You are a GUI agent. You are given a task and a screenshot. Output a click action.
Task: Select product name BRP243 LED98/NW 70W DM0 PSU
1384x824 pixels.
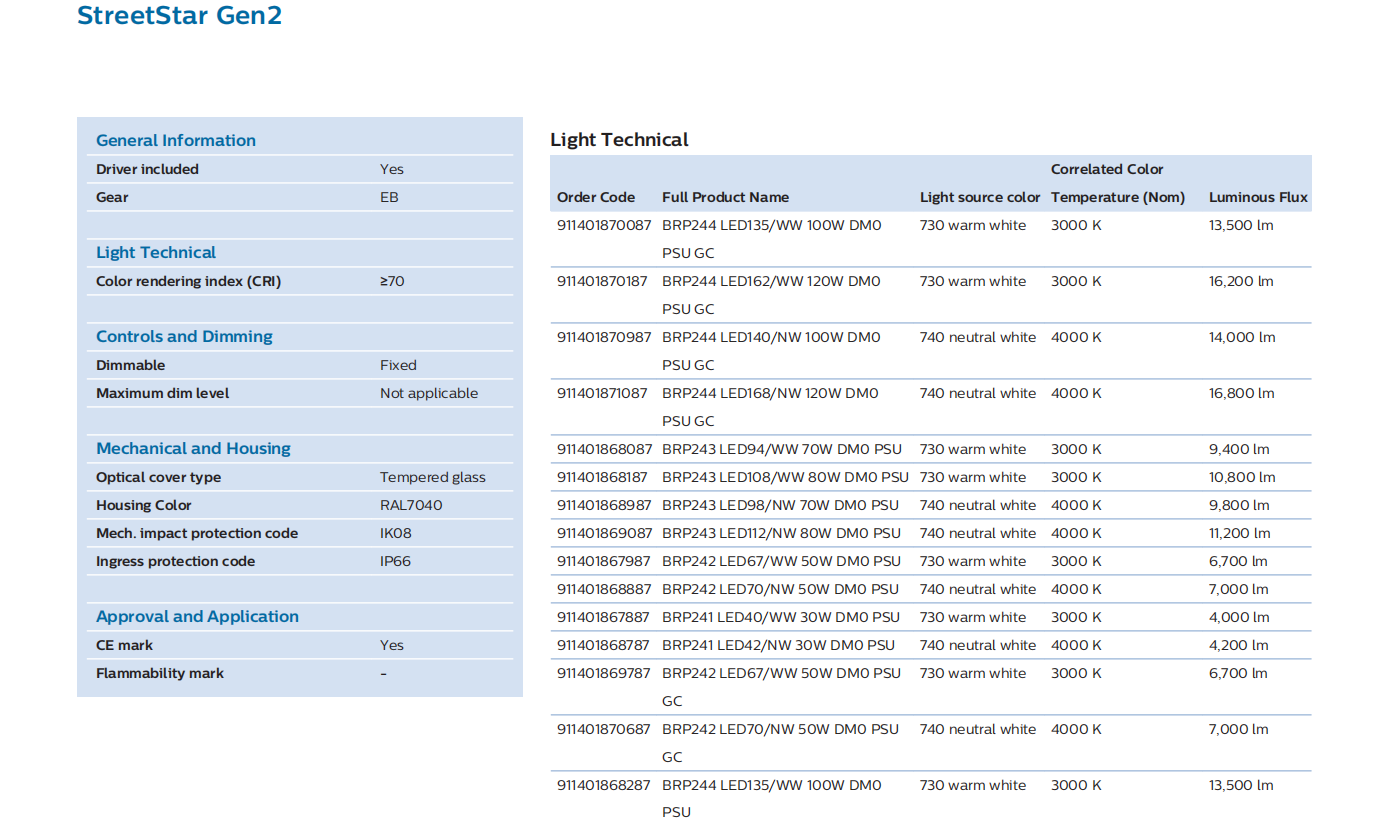pyautogui.click(x=780, y=505)
